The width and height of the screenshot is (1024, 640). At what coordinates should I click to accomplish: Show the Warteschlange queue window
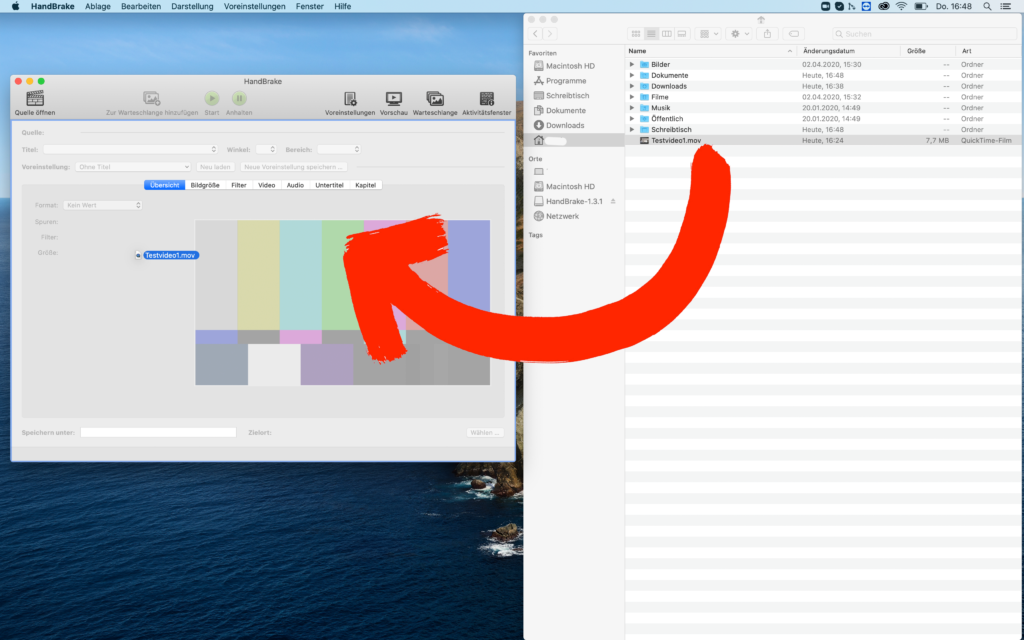point(435,99)
